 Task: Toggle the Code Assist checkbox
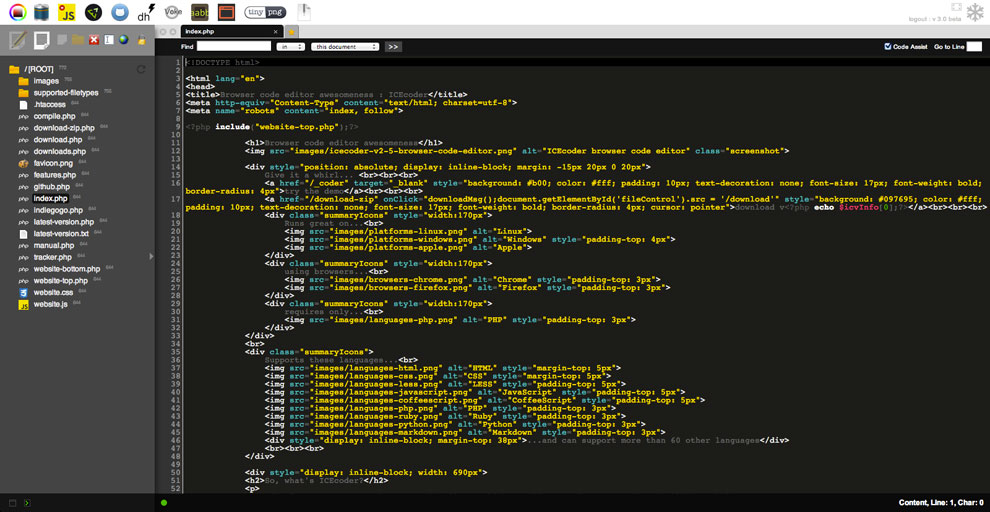click(888, 47)
